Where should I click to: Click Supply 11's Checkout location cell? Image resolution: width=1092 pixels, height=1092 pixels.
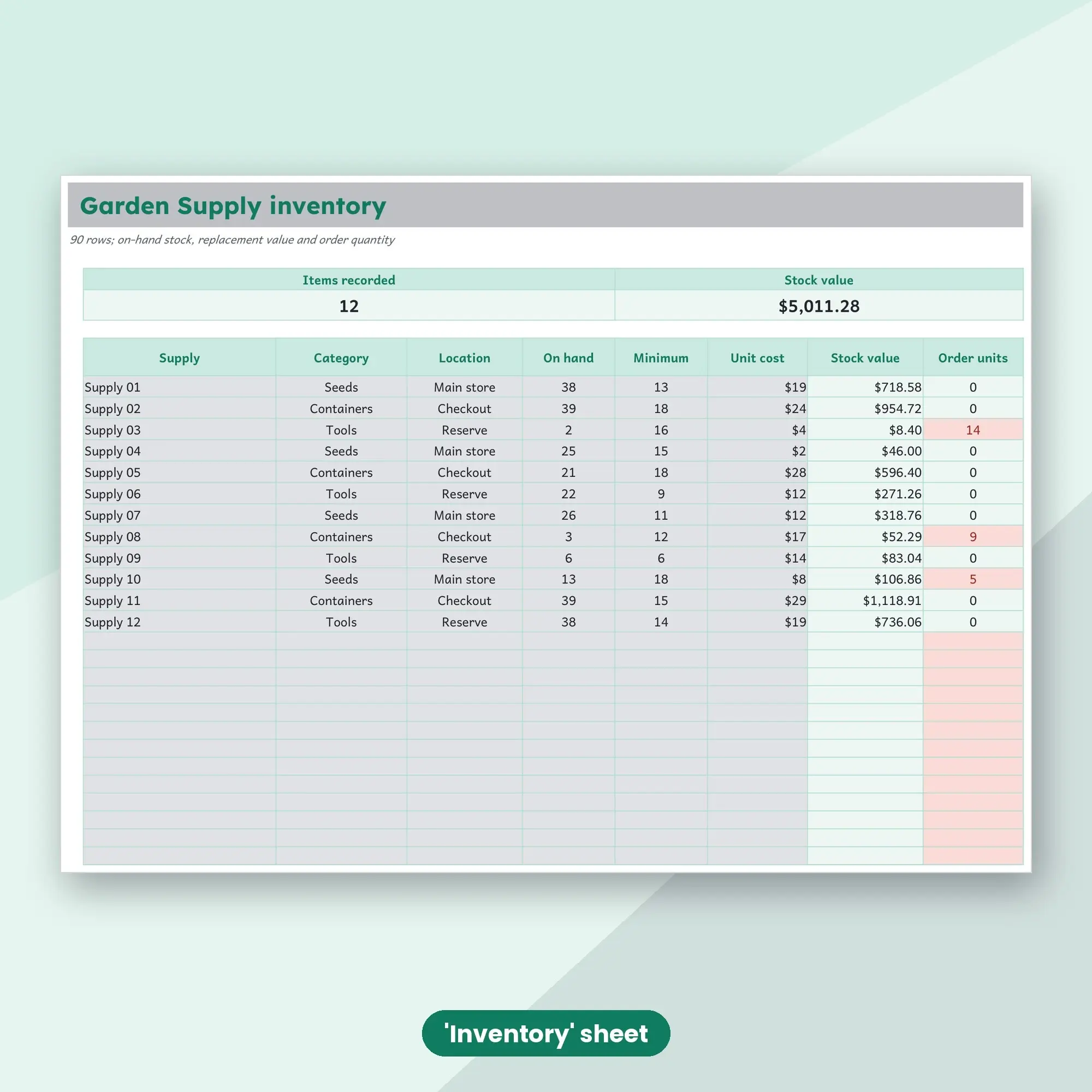[x=464, y=600]
